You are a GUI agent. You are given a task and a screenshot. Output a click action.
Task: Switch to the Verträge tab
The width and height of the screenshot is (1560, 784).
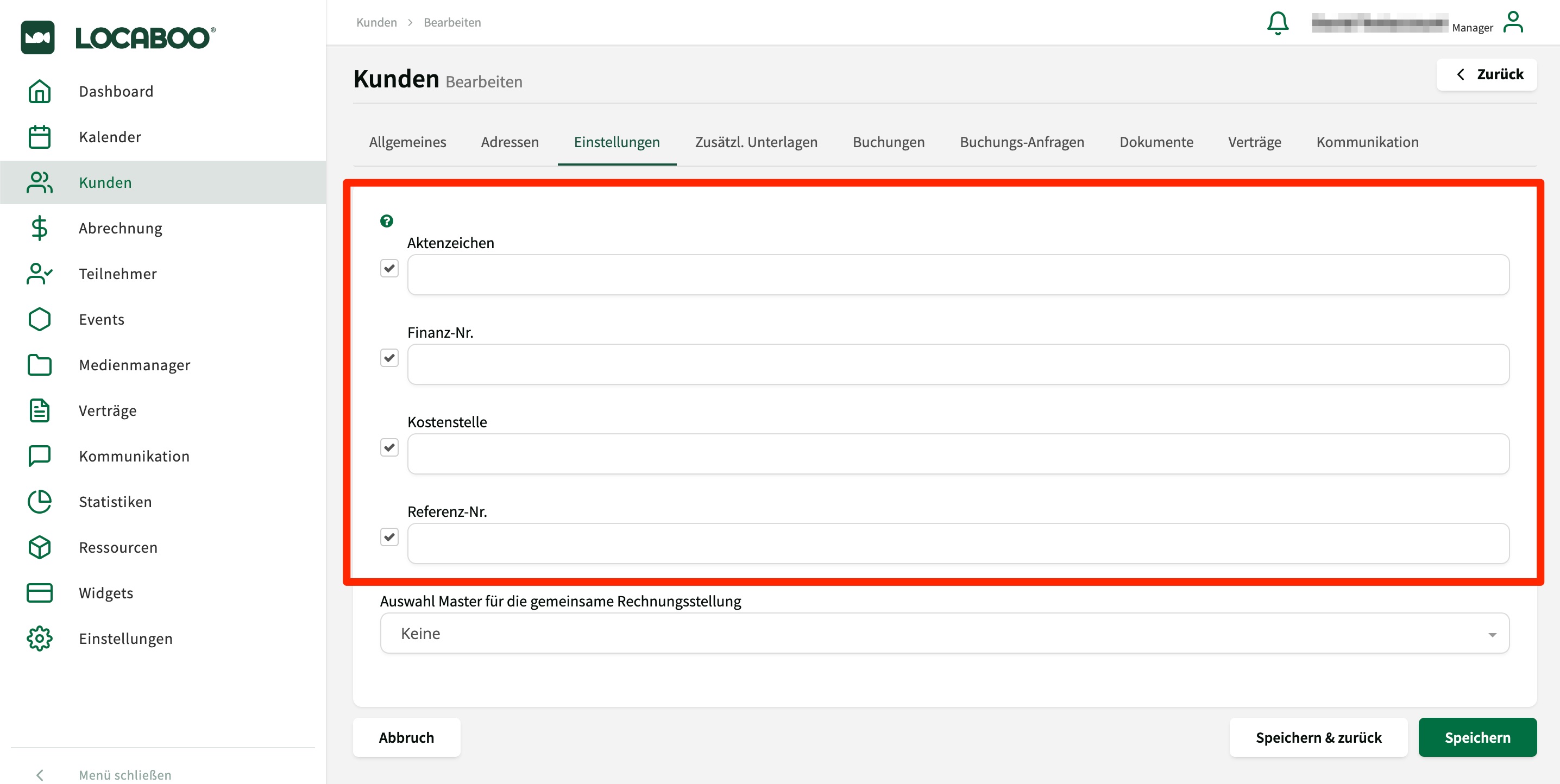tap(1254, 142)
